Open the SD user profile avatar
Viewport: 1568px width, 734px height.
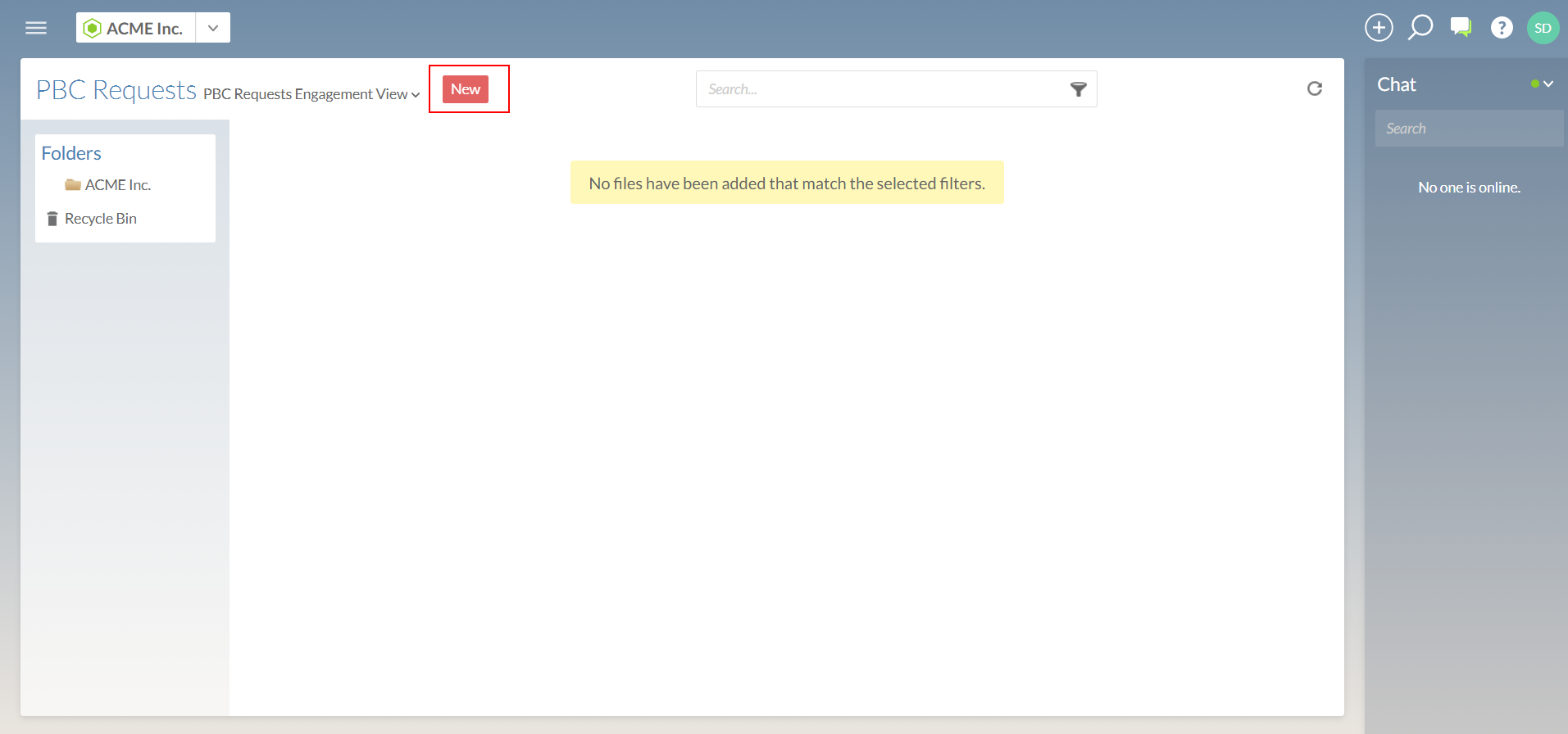click(1543, 28)
